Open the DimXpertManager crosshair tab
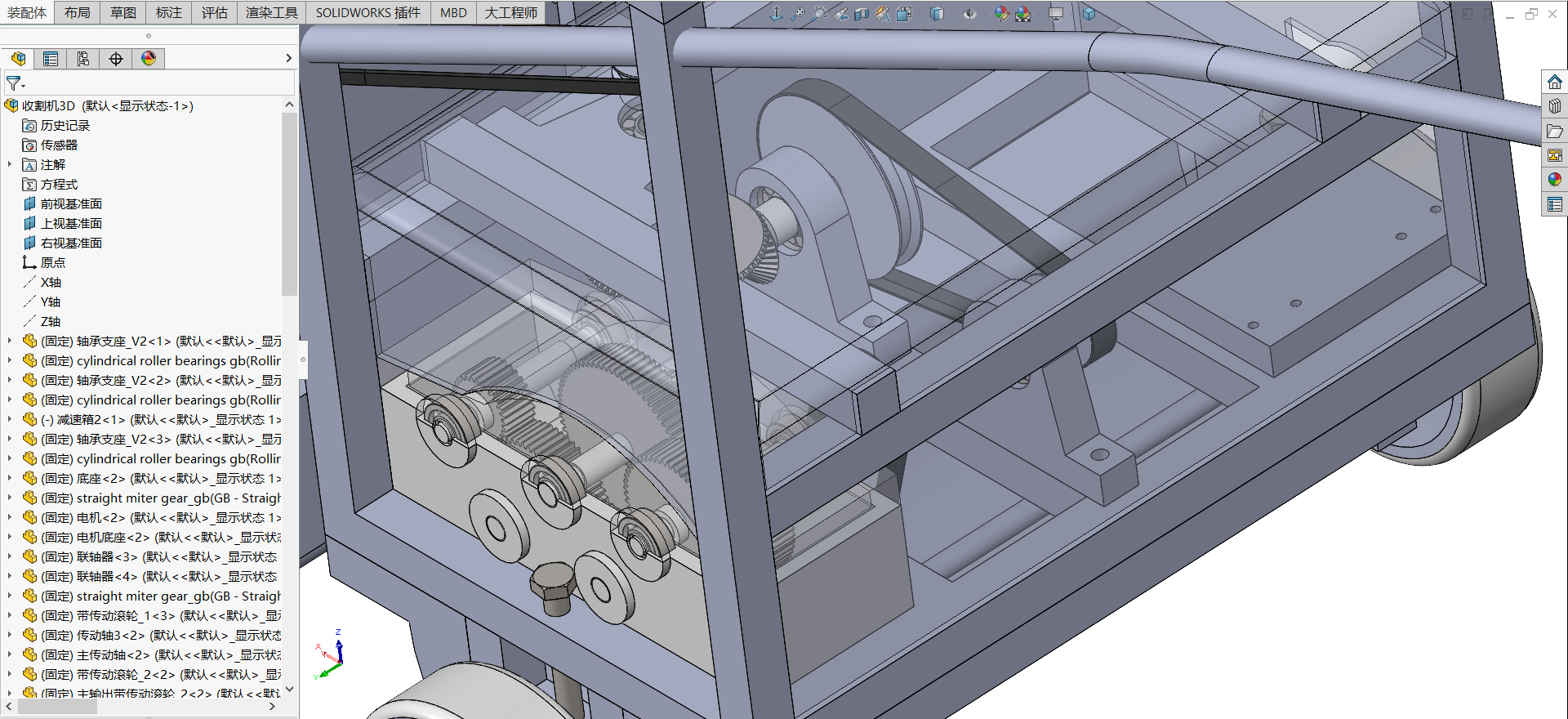Screen dimensions: 1568x719 (x=116, y=59)
